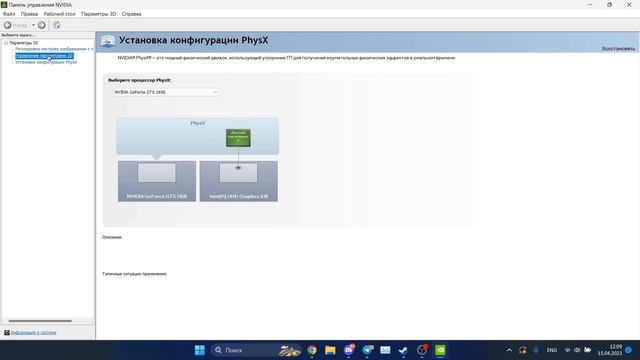
Task: Open the notification center badge
Action: [629, 350]
